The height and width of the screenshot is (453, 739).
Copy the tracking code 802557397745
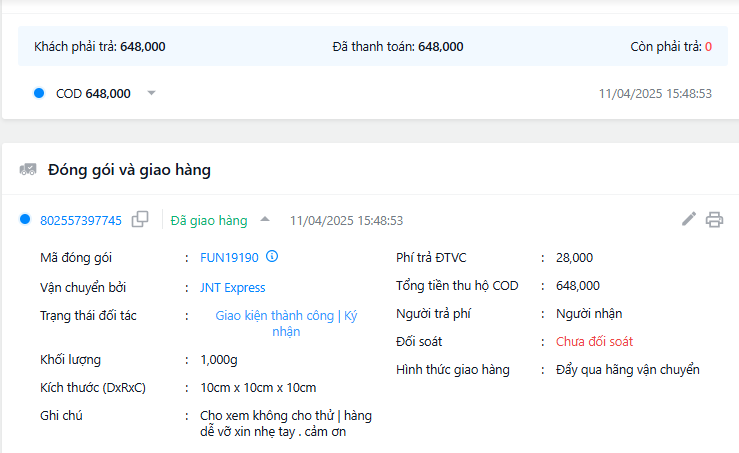click(x=141, y=220)
